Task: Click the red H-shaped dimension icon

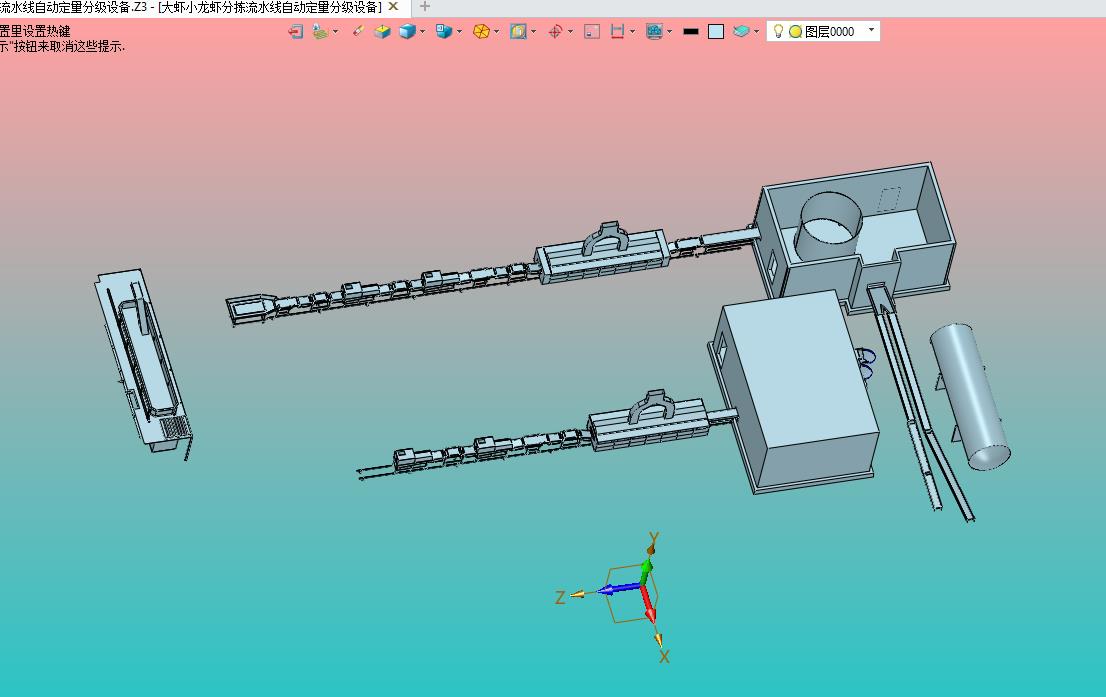Action: pos(617,32)
